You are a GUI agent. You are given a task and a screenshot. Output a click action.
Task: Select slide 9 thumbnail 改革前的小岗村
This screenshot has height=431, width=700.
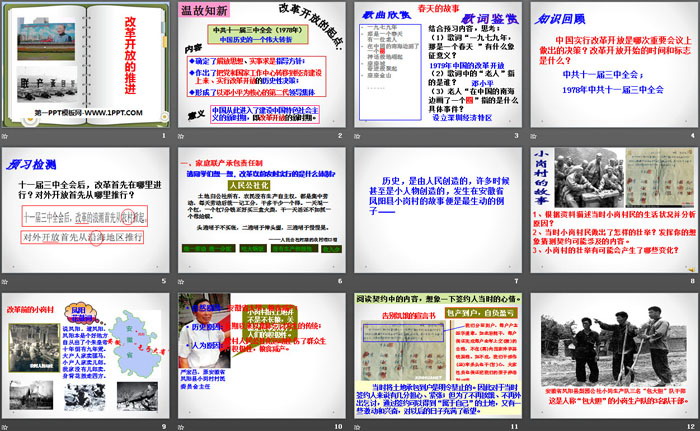(86, 356)
